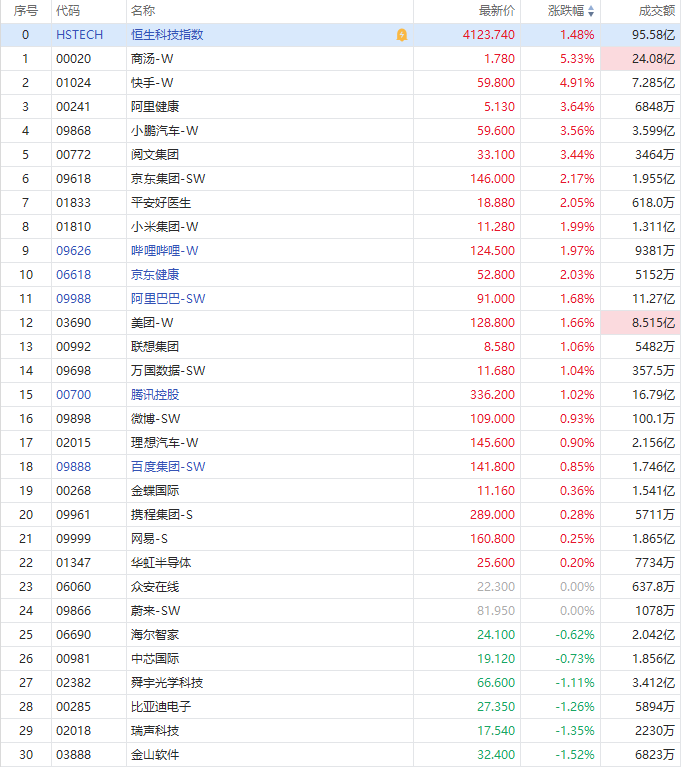The image size is (681, 767).
Task: Click the 名称 column header
Action: click(143, 11)
